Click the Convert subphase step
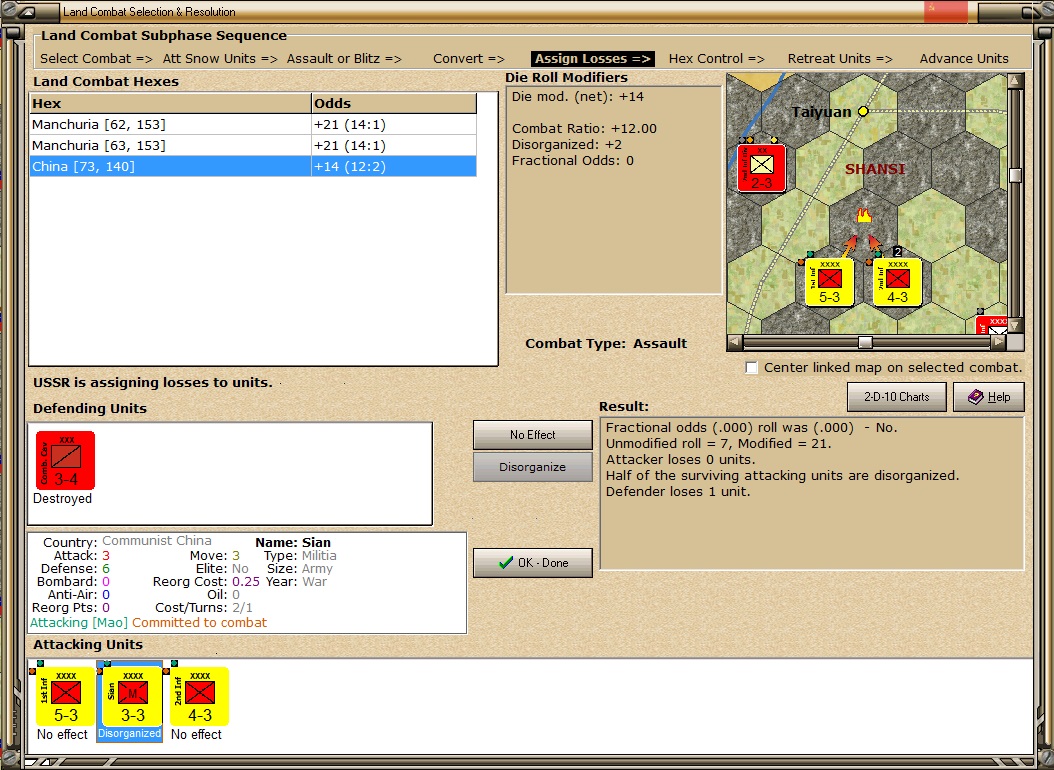The width and height of the screenshot is (1054, 770). coord(469,58)
